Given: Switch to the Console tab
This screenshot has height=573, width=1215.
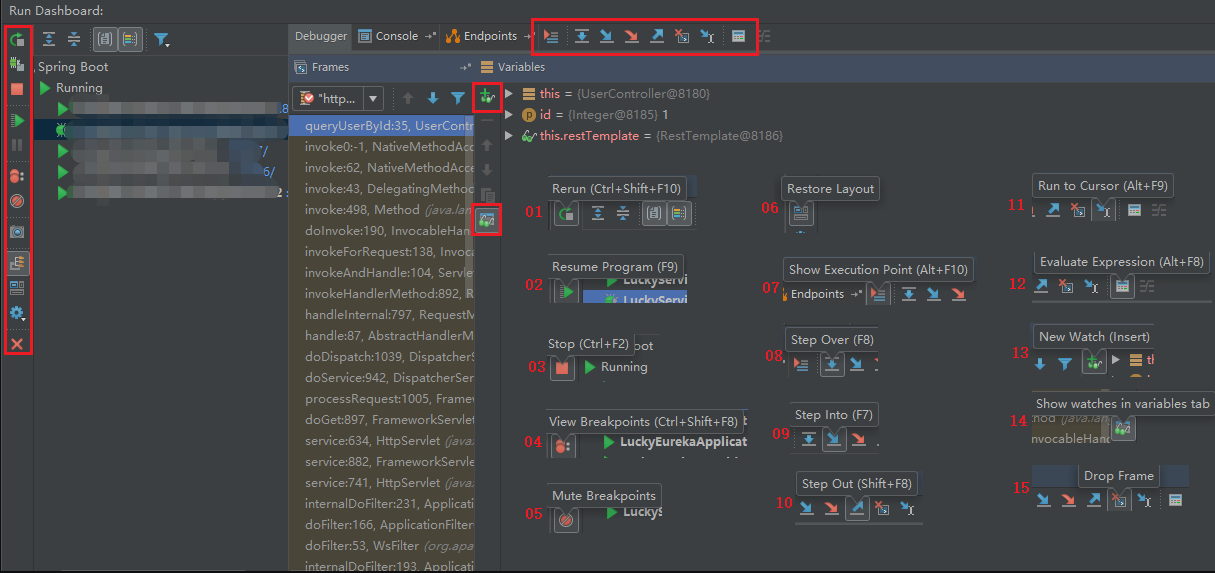Looking at the screenshot, I should click(x=396, y=36).
